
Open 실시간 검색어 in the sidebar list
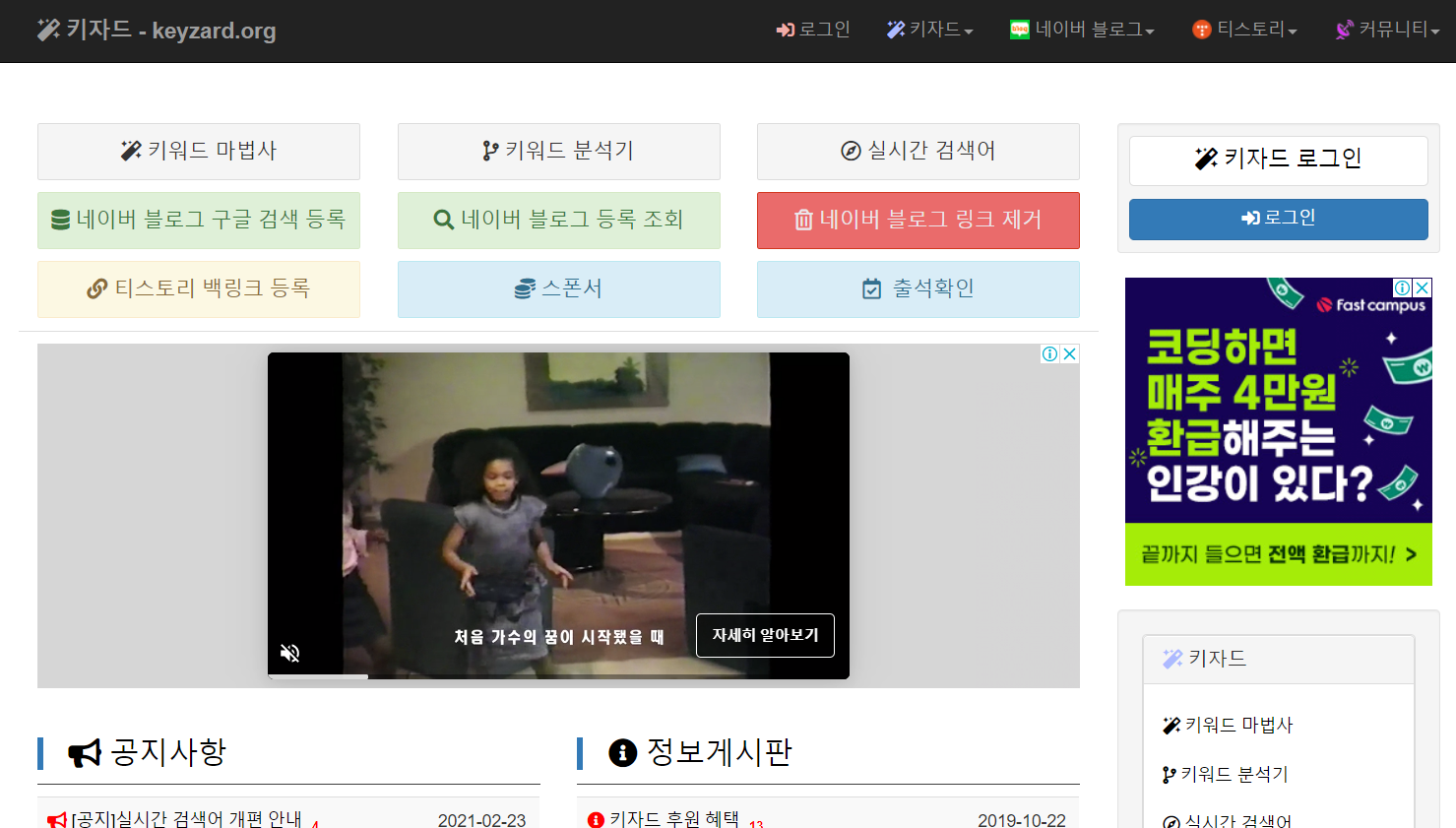click(x=1227, y=820)
